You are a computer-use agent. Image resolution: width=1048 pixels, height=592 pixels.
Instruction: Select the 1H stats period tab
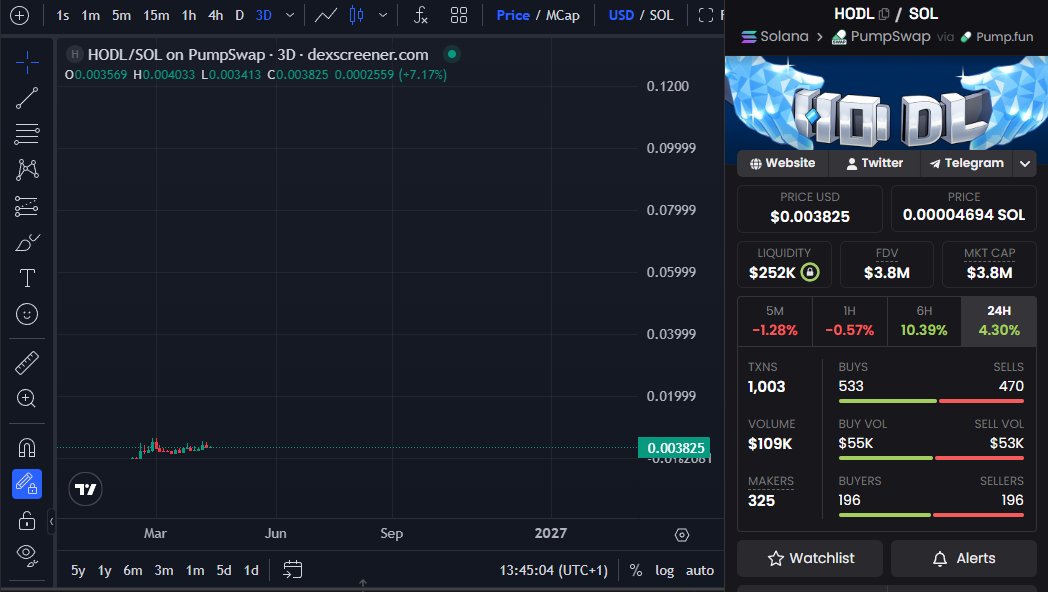(849, 321)
